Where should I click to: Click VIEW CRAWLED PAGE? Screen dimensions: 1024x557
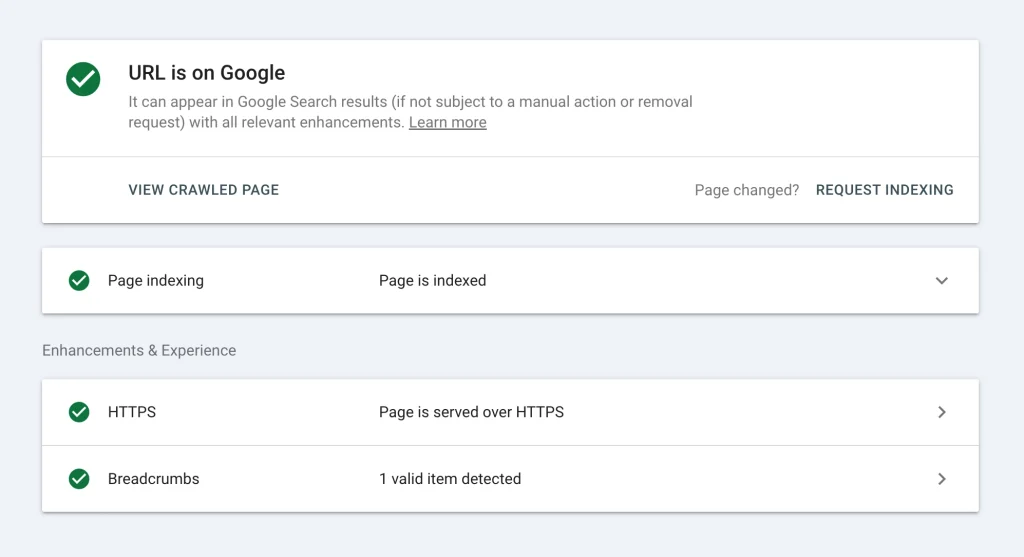(204, 190)
